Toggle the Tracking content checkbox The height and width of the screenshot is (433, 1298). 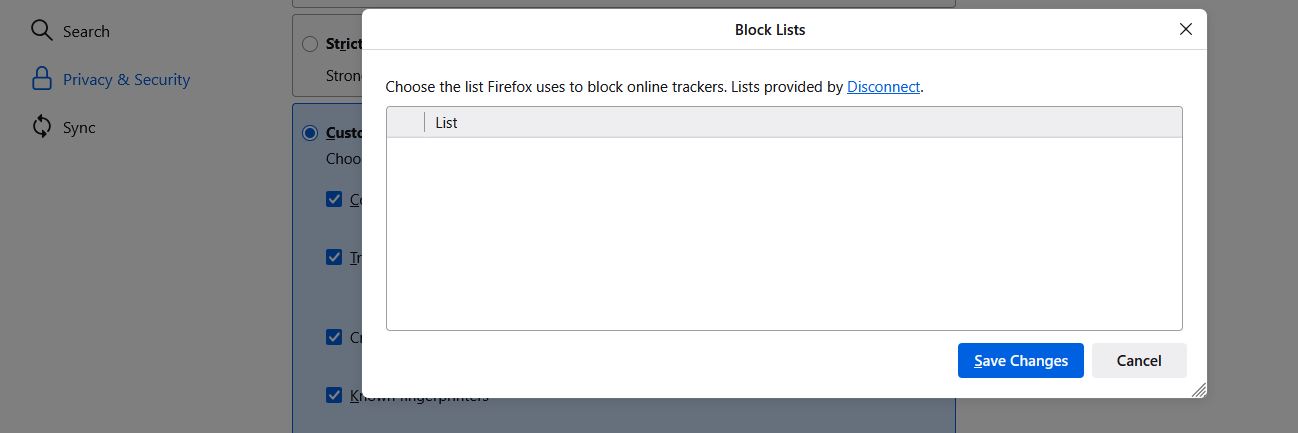click(x=334, y=257)
